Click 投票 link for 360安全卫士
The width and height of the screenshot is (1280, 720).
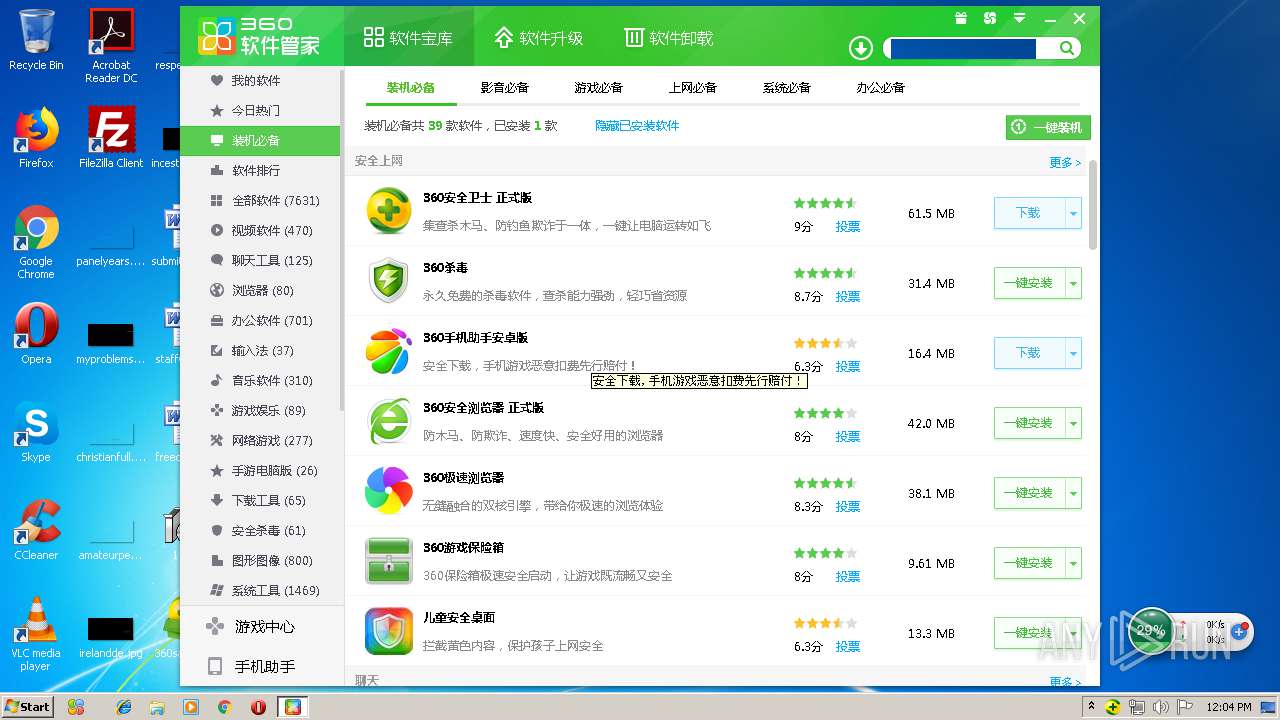pos(848,227)
